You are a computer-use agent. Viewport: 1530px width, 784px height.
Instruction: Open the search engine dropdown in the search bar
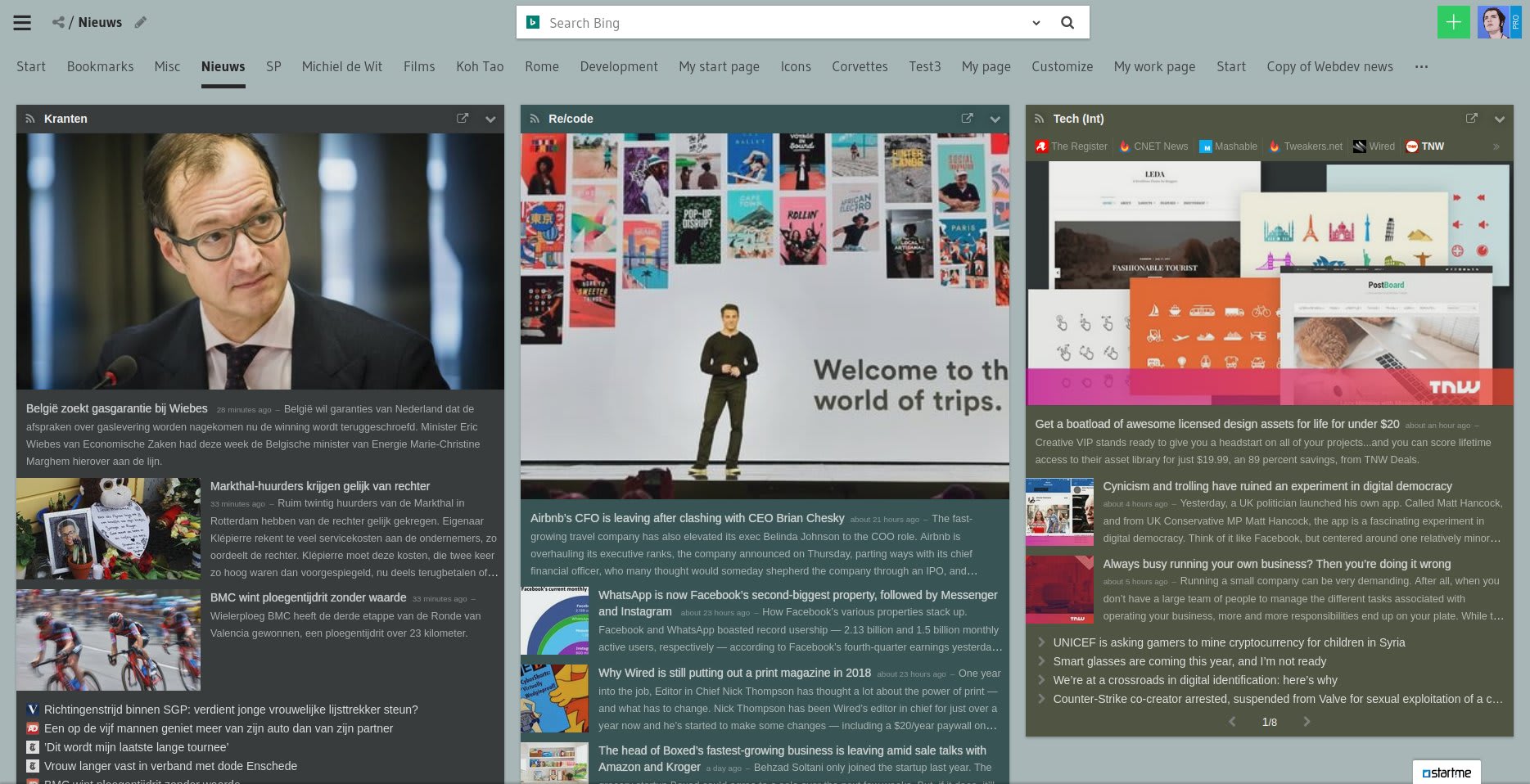tap(1036, 22)
